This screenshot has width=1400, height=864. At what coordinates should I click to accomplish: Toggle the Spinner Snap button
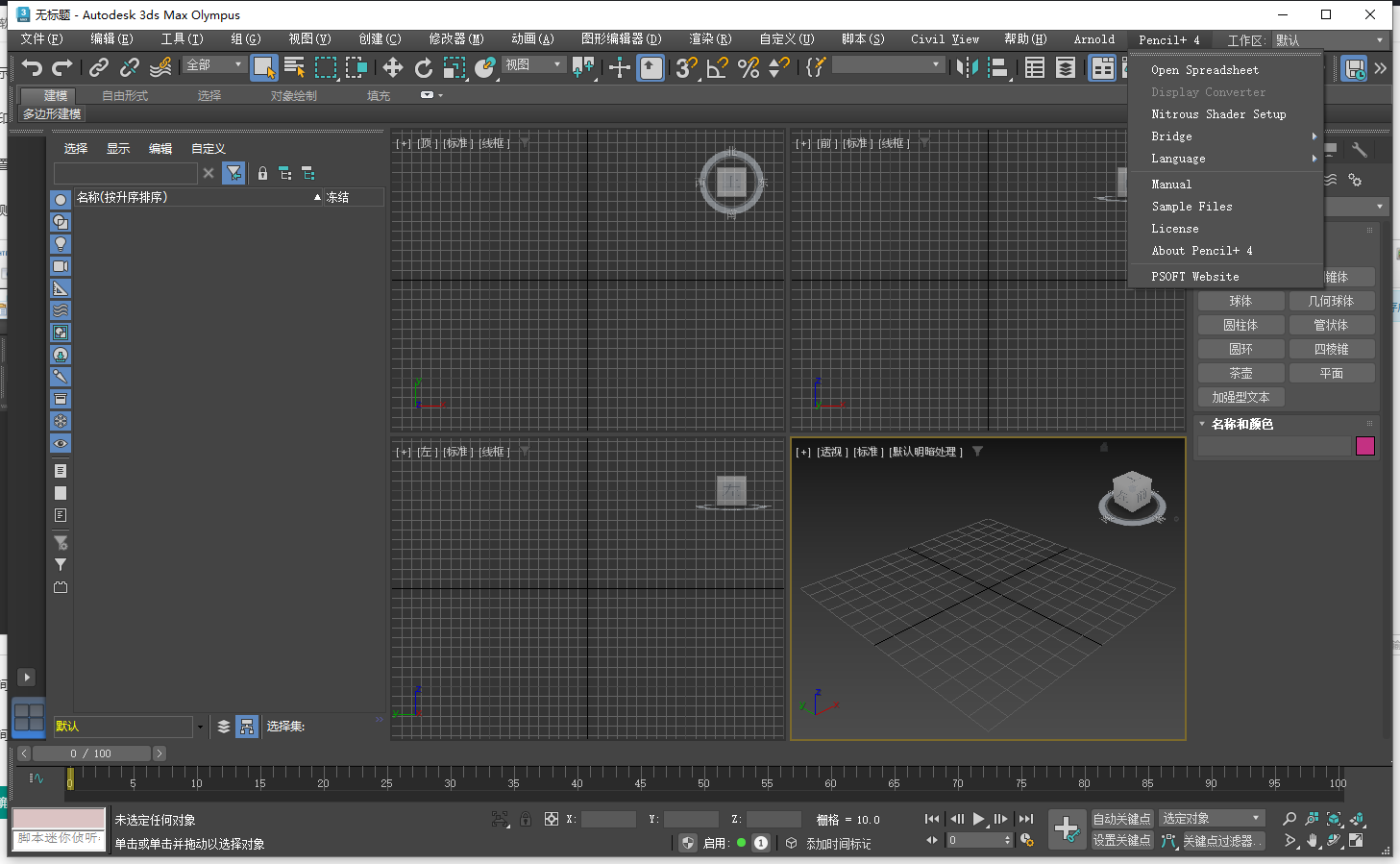tap(779, 67)
